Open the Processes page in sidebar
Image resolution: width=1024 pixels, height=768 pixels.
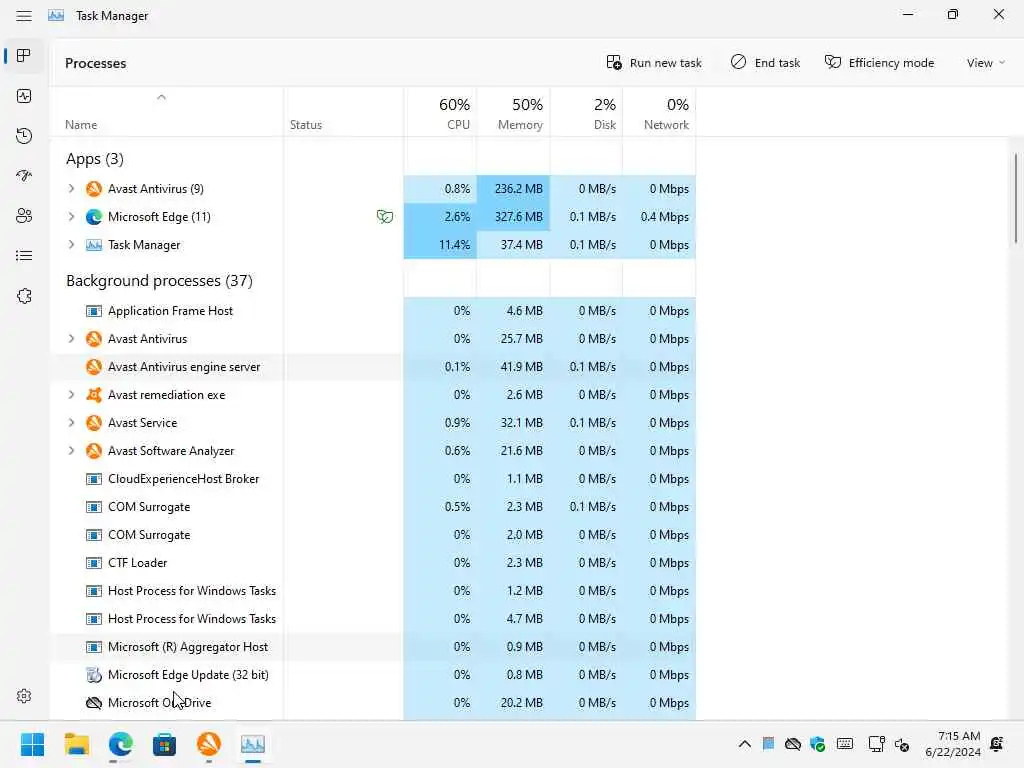pos(24,56)
